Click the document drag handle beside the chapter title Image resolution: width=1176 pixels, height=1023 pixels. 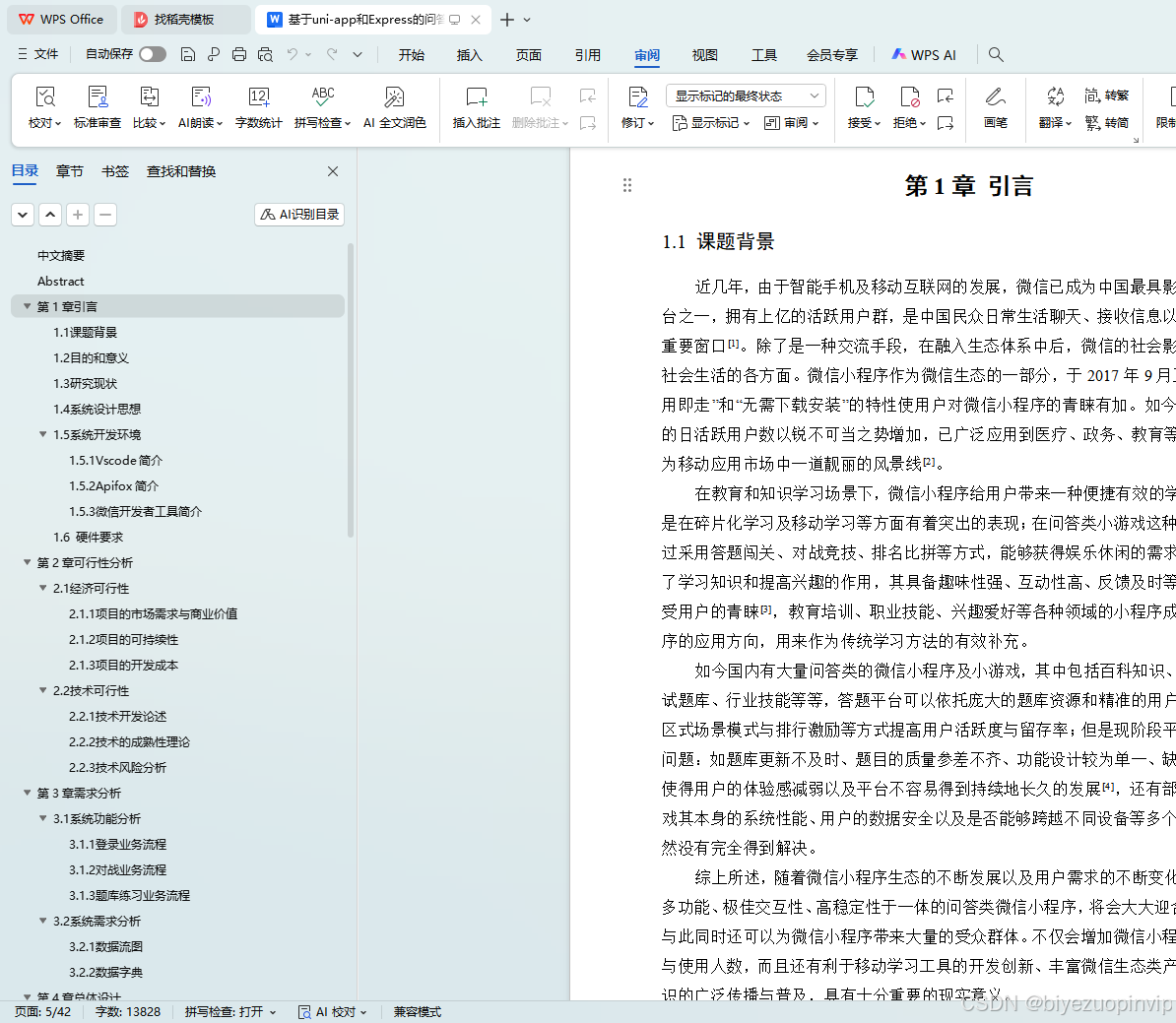627,185
